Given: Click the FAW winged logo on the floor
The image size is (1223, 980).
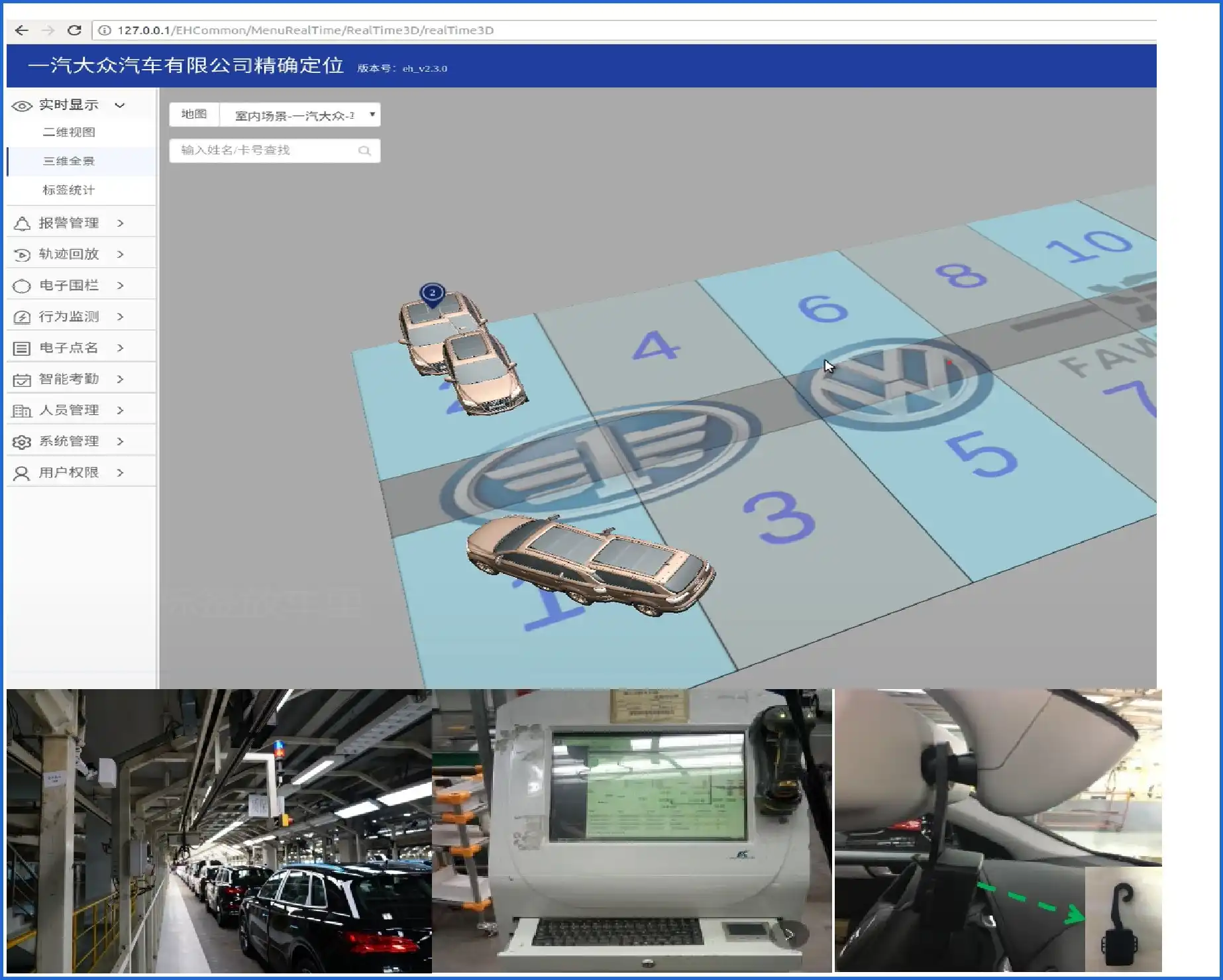Looking at the screenshot, I should 600,461.
